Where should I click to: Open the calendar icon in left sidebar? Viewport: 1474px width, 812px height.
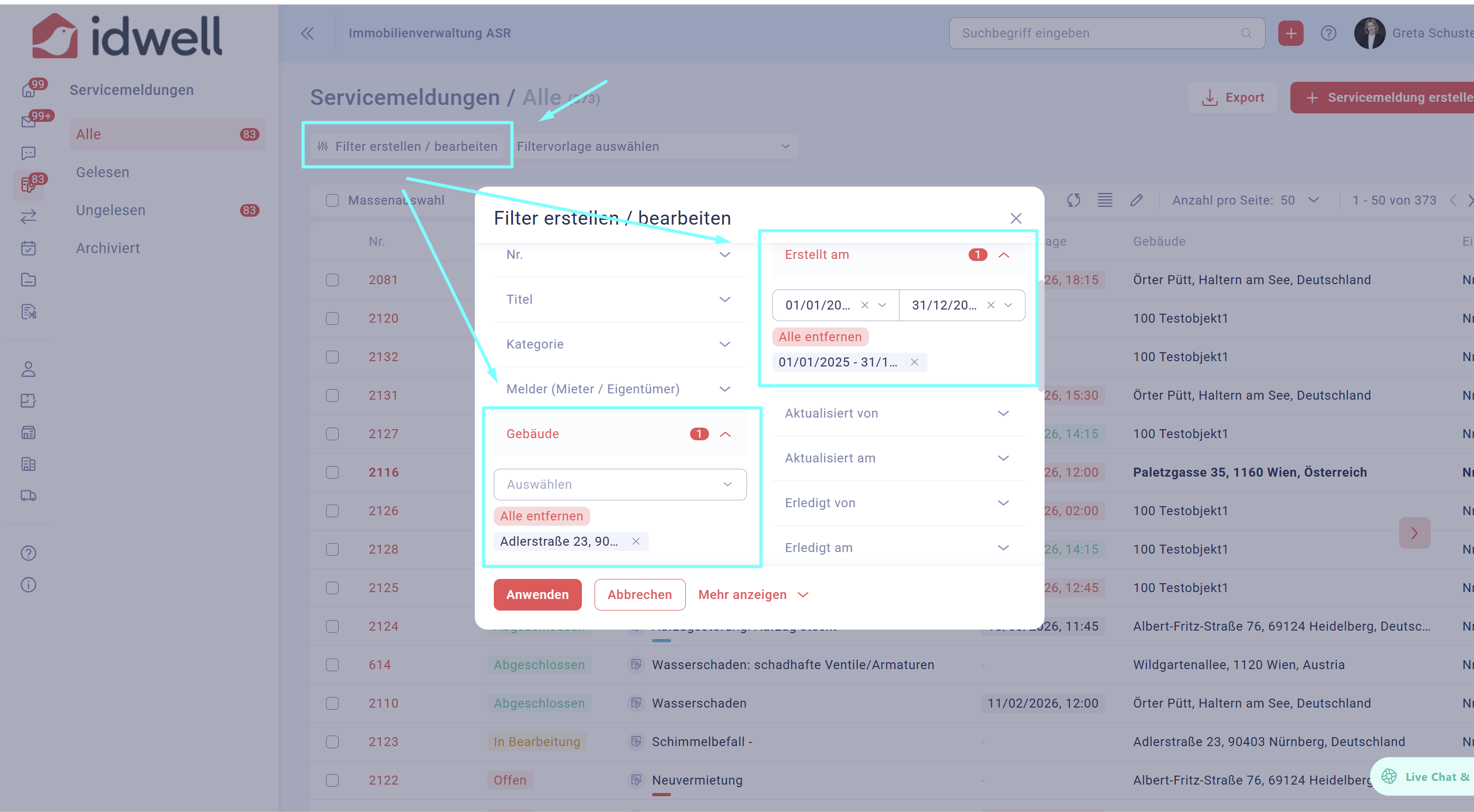click(x=28, y=248)
